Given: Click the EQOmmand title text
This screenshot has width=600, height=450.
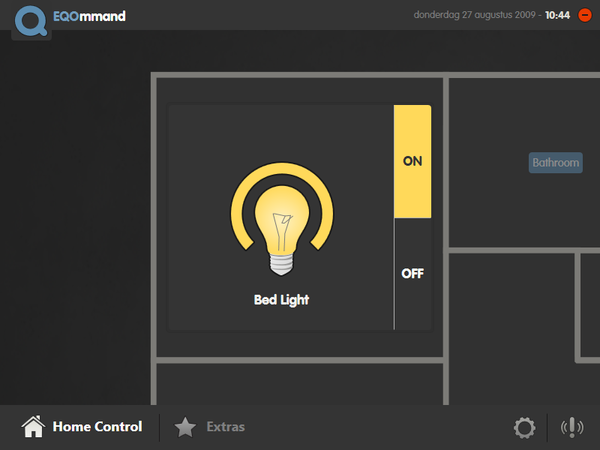Looking at the screenshot, I should pyautogui.click(x=89, y=16).
